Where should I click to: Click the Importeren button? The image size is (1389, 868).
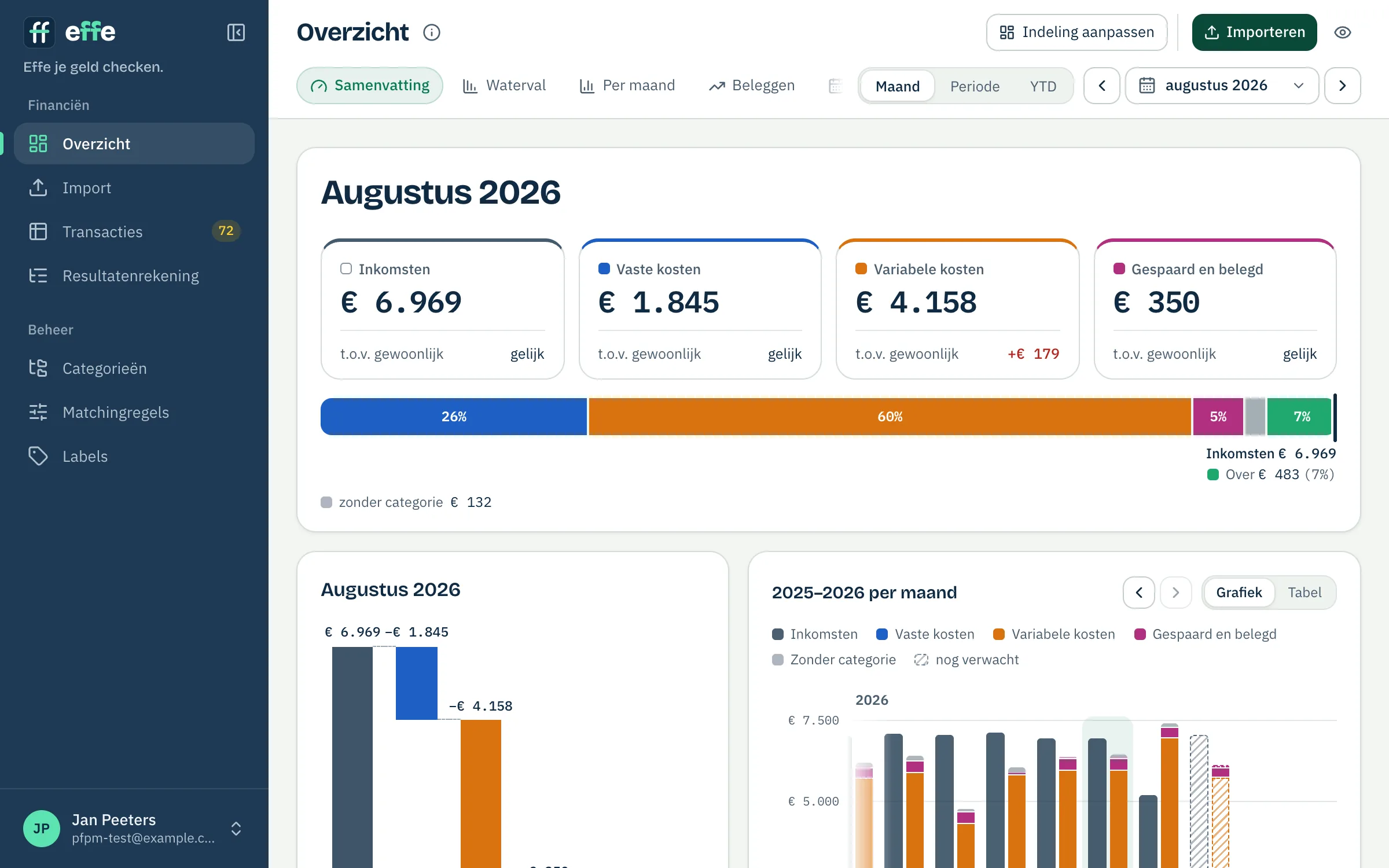[x=1254, y=32]
